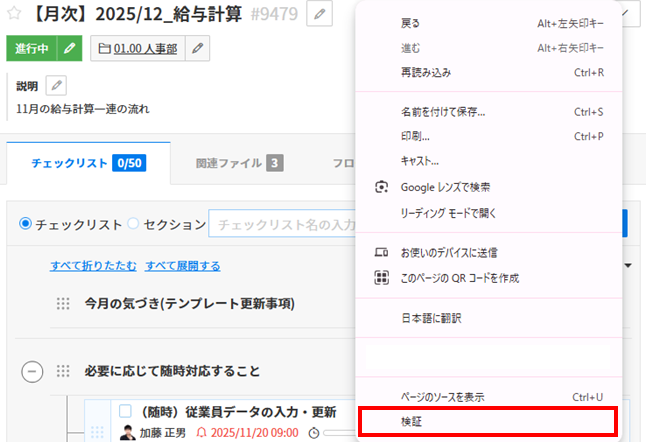Edit the 説明 description with pencil

57,86
